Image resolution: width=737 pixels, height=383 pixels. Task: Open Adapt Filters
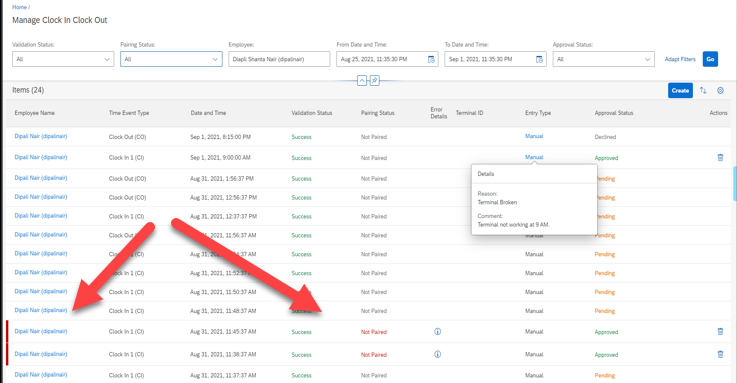(x=680, y=59)
